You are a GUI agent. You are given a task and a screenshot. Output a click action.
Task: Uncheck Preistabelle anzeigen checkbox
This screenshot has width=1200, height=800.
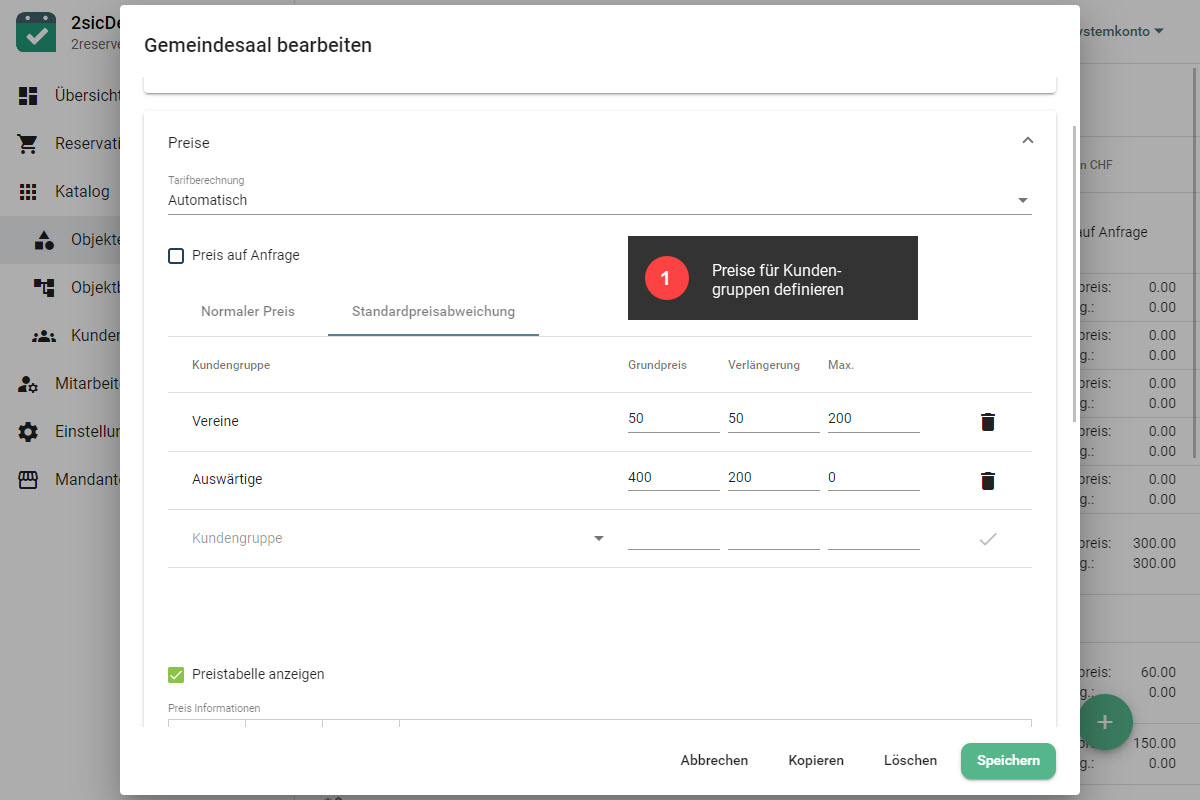[176, 675]
